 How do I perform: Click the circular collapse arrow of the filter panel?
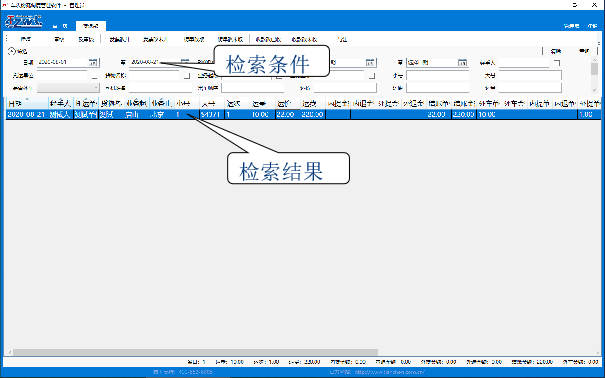(11, 51)
